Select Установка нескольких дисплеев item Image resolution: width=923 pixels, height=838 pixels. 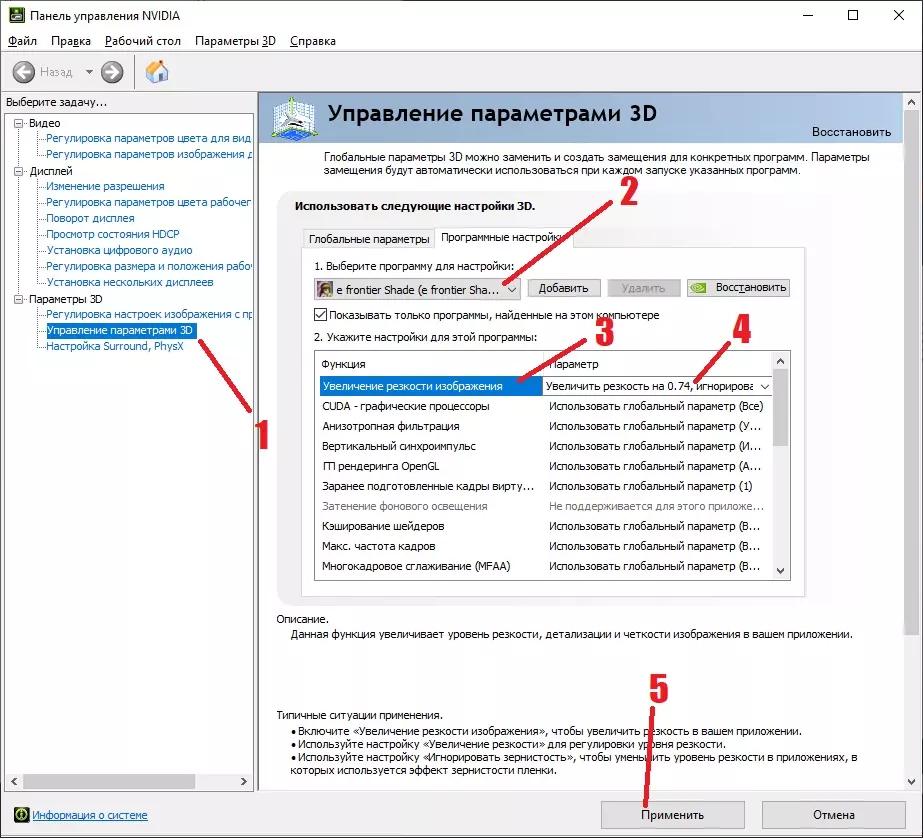tap(130, 282)
